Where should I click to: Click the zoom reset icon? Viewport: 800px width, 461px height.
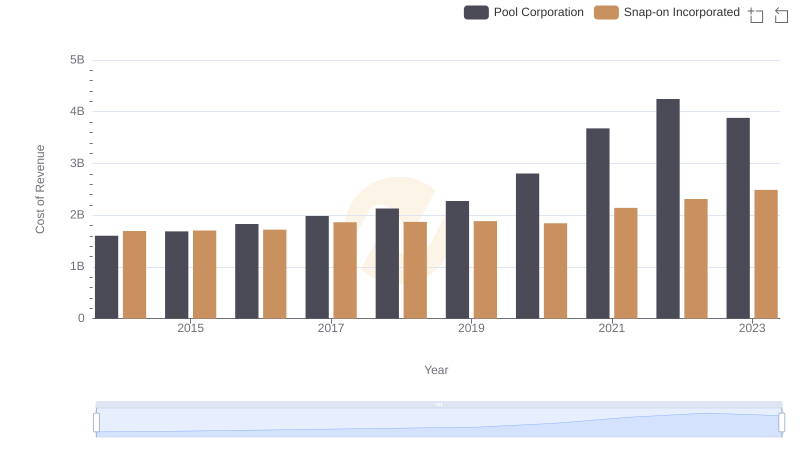pyautogui.click(x=781, y=15)
